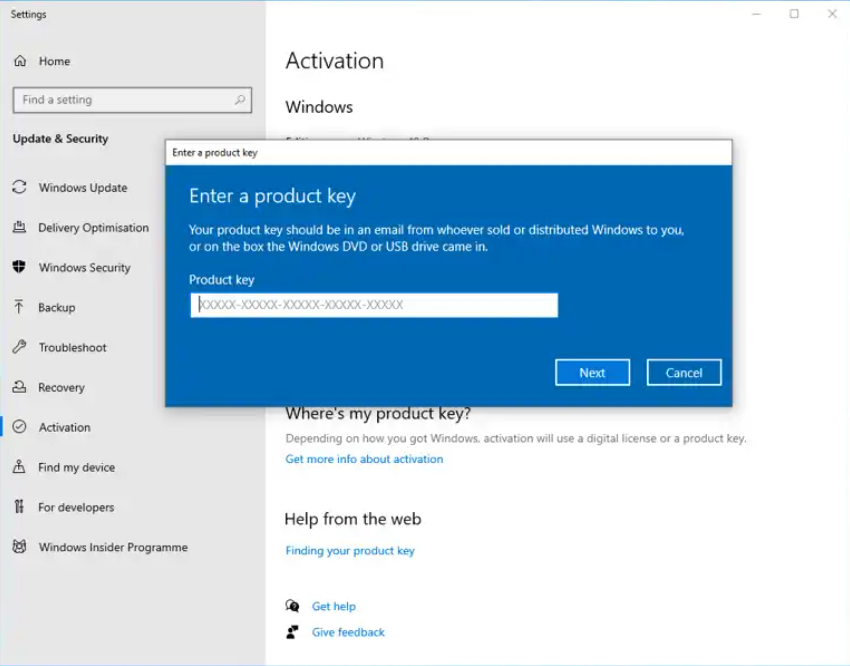The height and width of the screenshot is (666, 850).
Task: Click the Find my device icon
Action: pyautogui.click(x=19, y=468)
